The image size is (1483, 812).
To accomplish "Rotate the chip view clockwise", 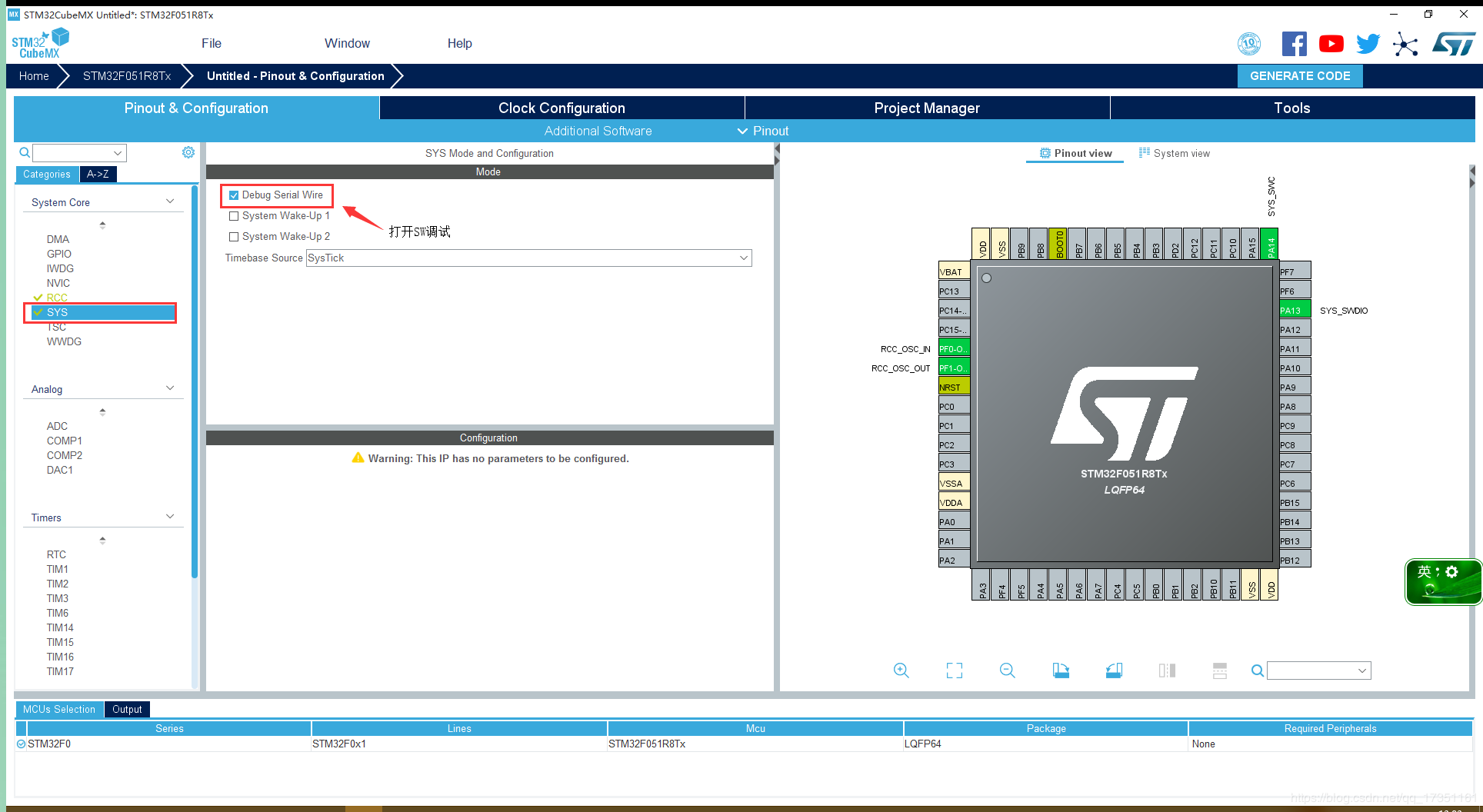I will [x=1060, y=670].
